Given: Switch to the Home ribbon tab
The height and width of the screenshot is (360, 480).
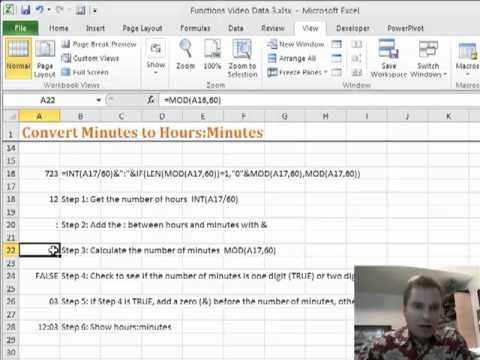Looking at the screenshot, I should pos(59,28).
